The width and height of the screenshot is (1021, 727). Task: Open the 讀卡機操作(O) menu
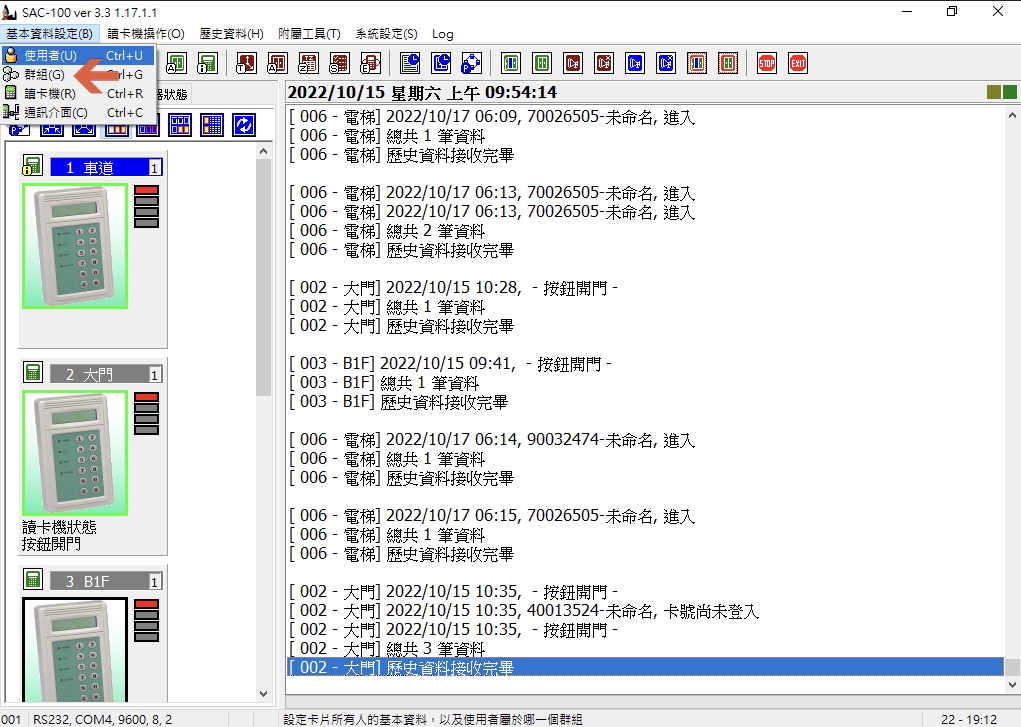pyautogui.click(x=146, y=34)
